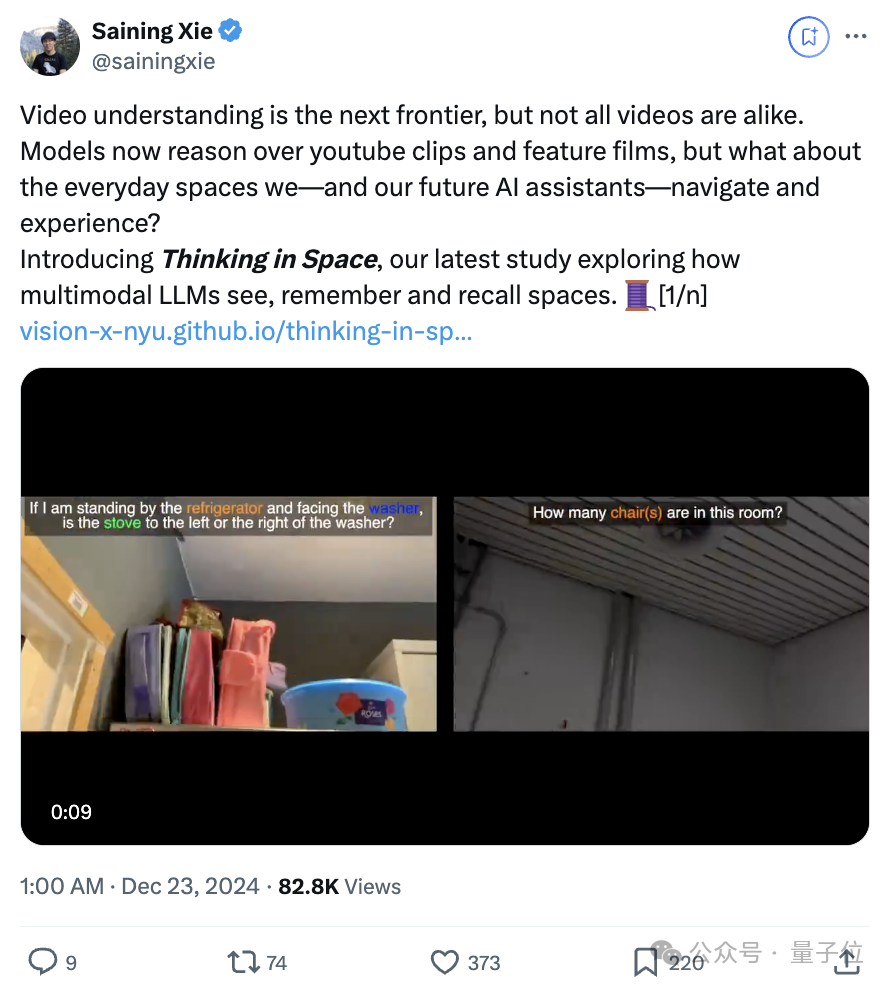Click the 9 replies count
The height and width of the screenshot is (988, 892).
(x=71, y=961)
